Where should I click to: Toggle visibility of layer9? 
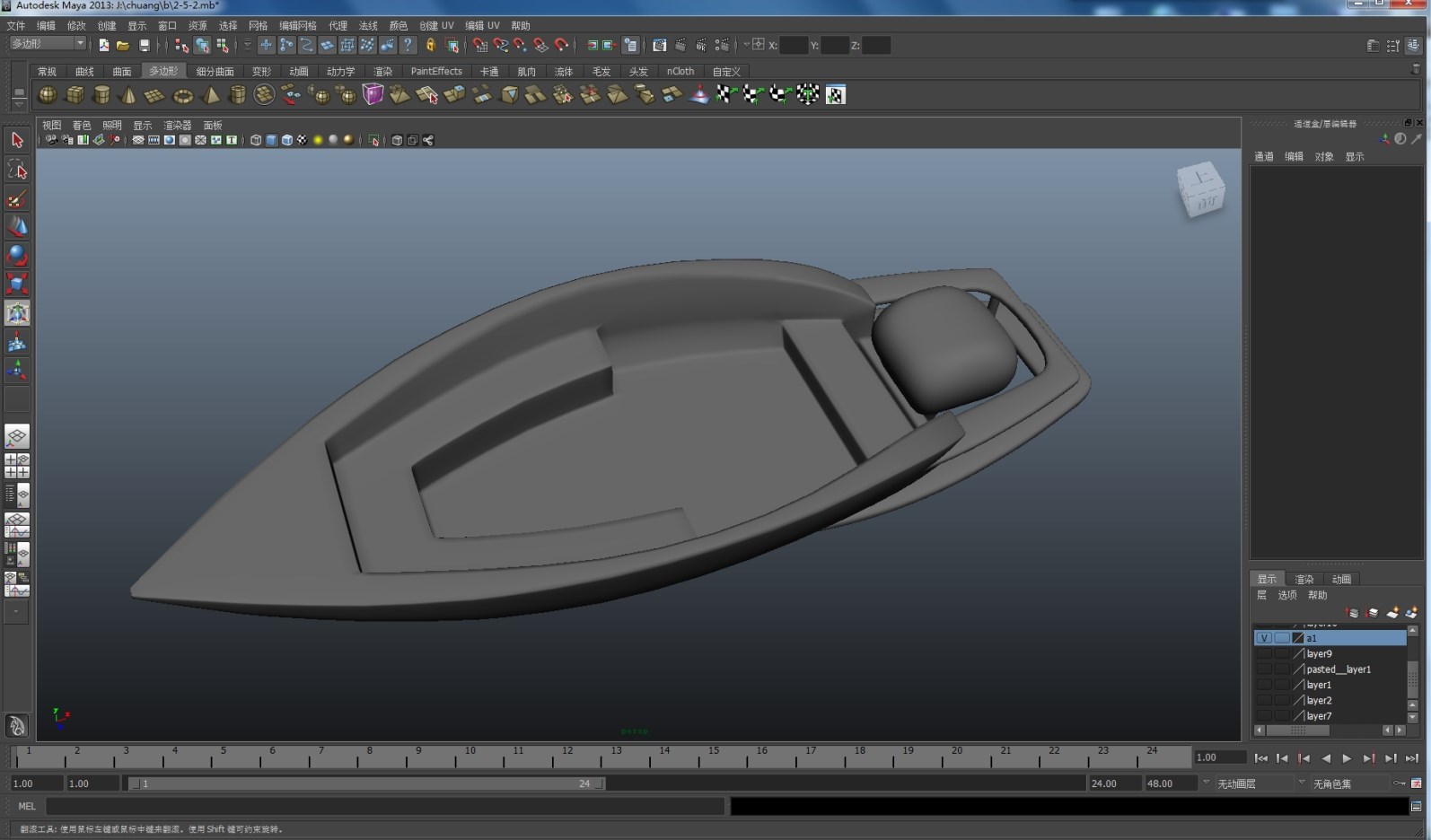[x=1264, y=653]
